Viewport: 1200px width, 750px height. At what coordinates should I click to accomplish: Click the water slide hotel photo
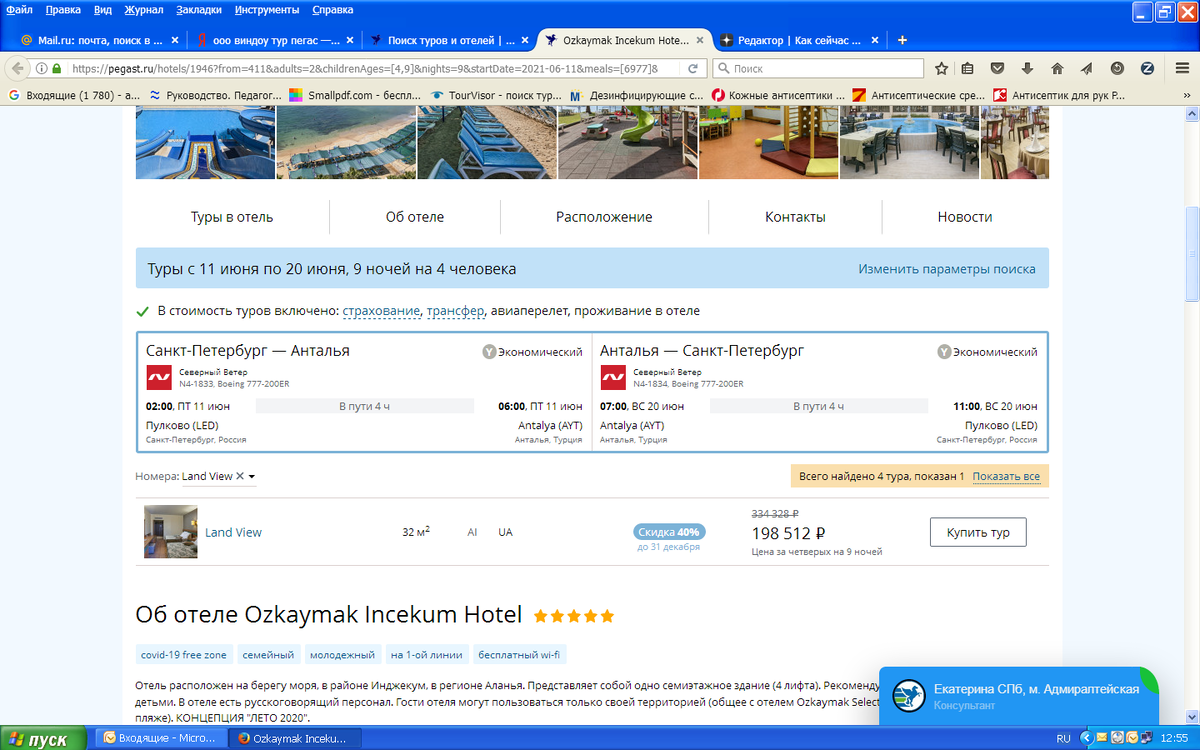205,143
